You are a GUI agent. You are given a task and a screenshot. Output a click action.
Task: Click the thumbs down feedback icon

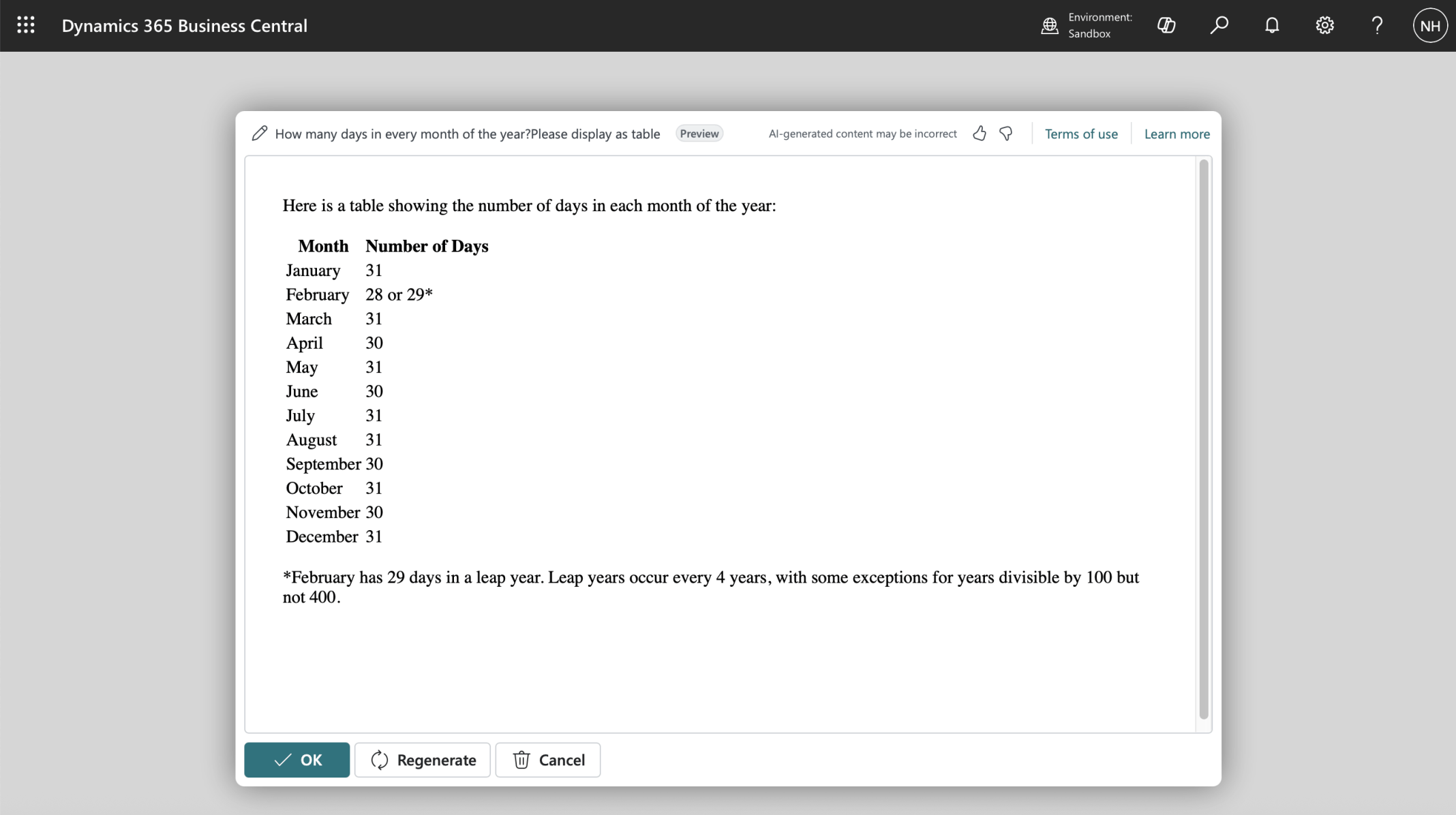(1006, 134)
